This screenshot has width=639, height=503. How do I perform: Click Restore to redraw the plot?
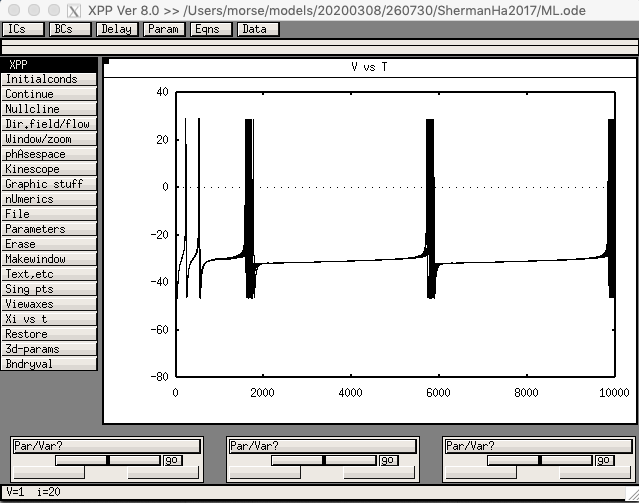pos(49,334)
